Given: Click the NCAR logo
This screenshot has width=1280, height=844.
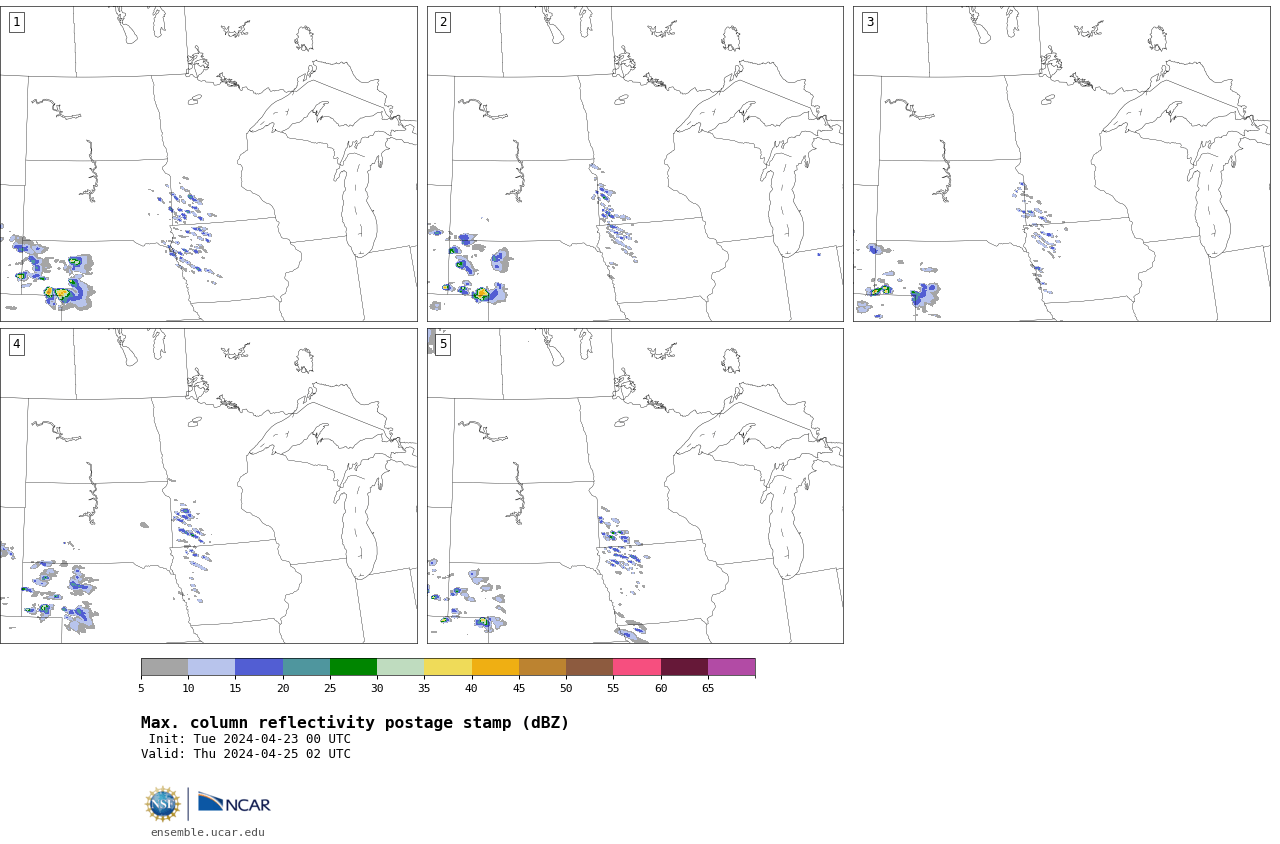Looking at the screenshot, I should [234, 803].
